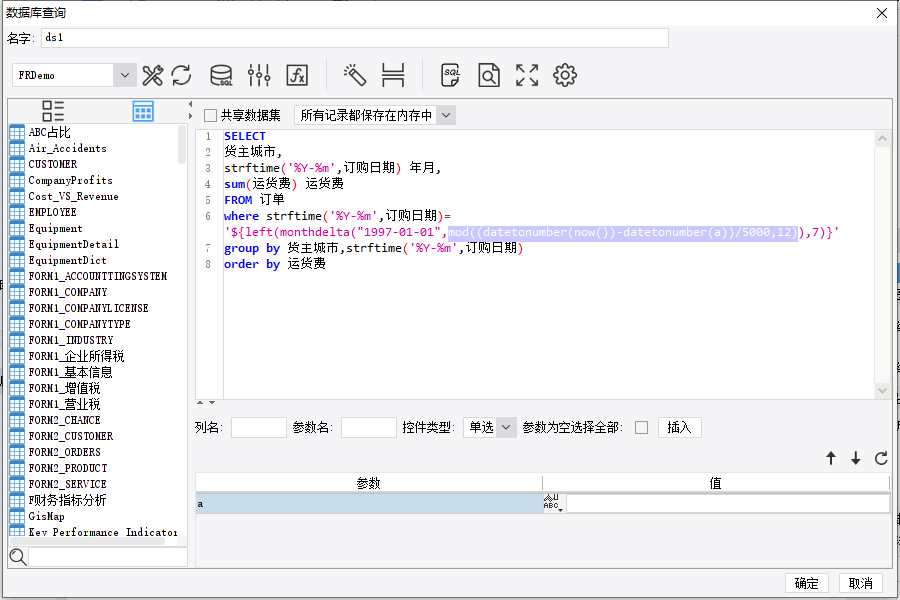Image resolution: width=900 pixels, height=600 pixels.
Task: Click the database connection tools icon
Action: pos(152,75)
